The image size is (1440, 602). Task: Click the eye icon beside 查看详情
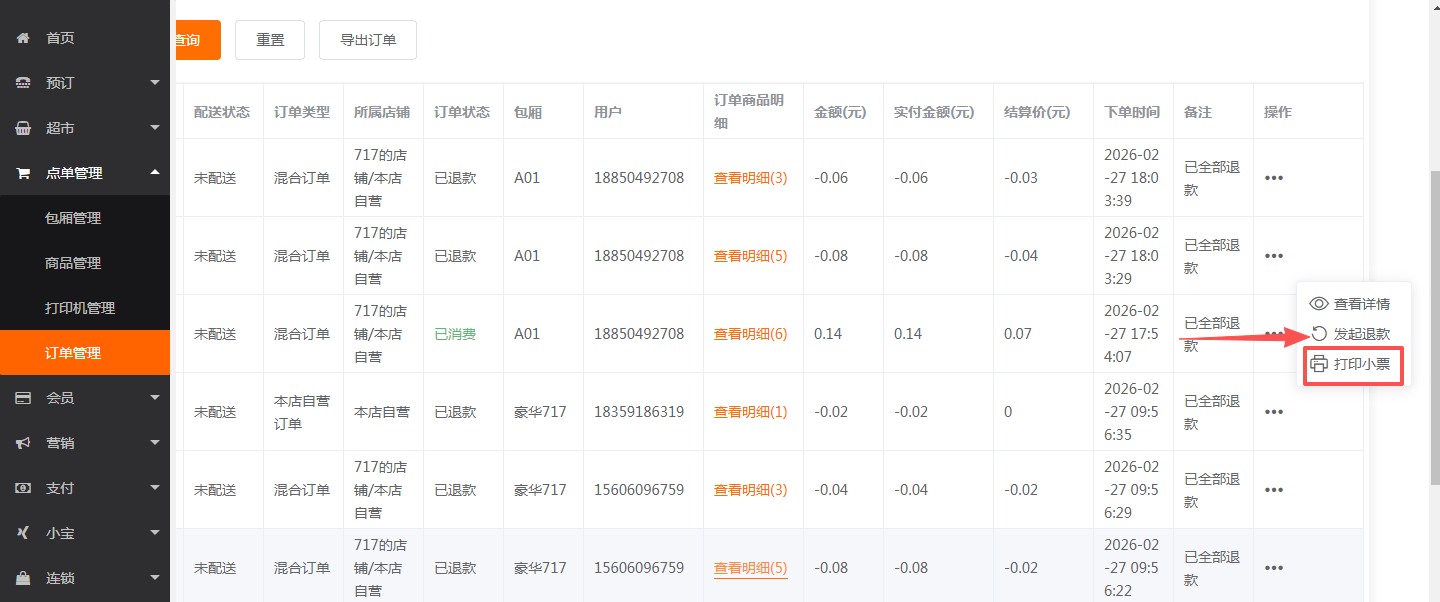1319,304
